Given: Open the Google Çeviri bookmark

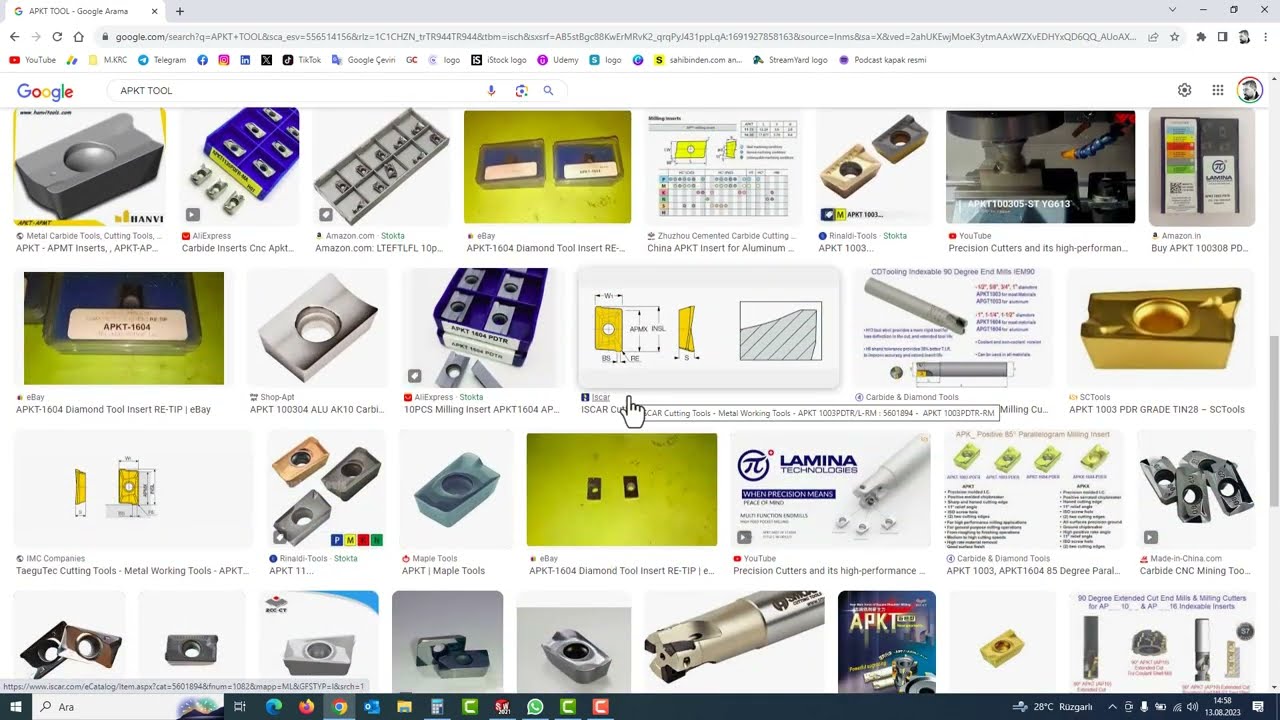Looking at the screenshot, I should 364,60.
